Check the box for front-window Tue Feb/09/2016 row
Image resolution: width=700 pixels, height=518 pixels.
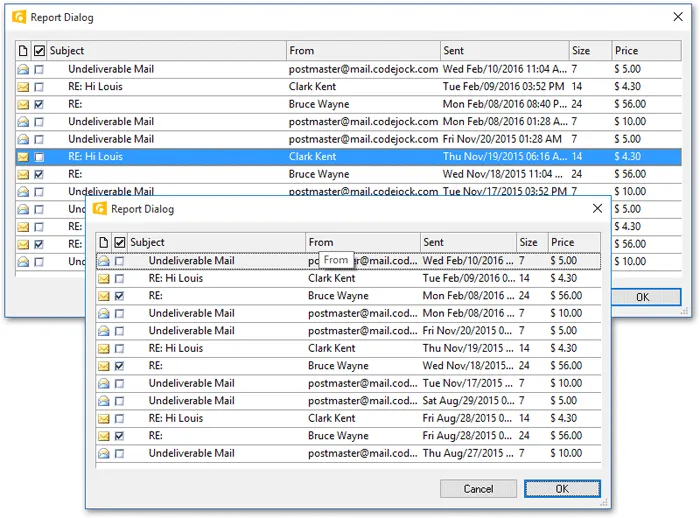(119, 279)
